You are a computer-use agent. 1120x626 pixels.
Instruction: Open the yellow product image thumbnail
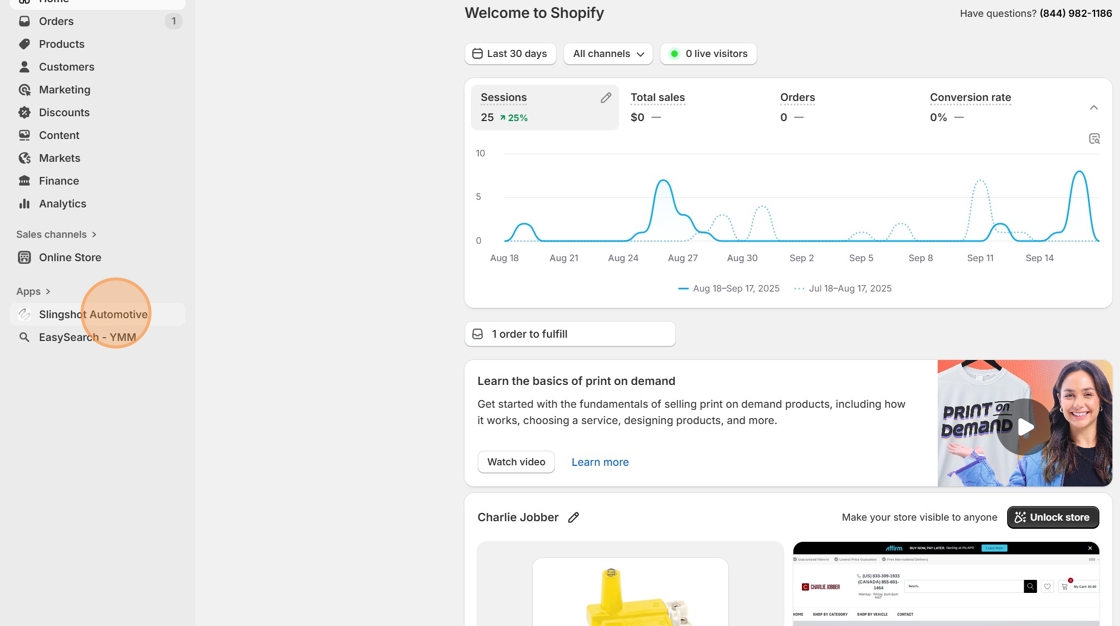631,591
